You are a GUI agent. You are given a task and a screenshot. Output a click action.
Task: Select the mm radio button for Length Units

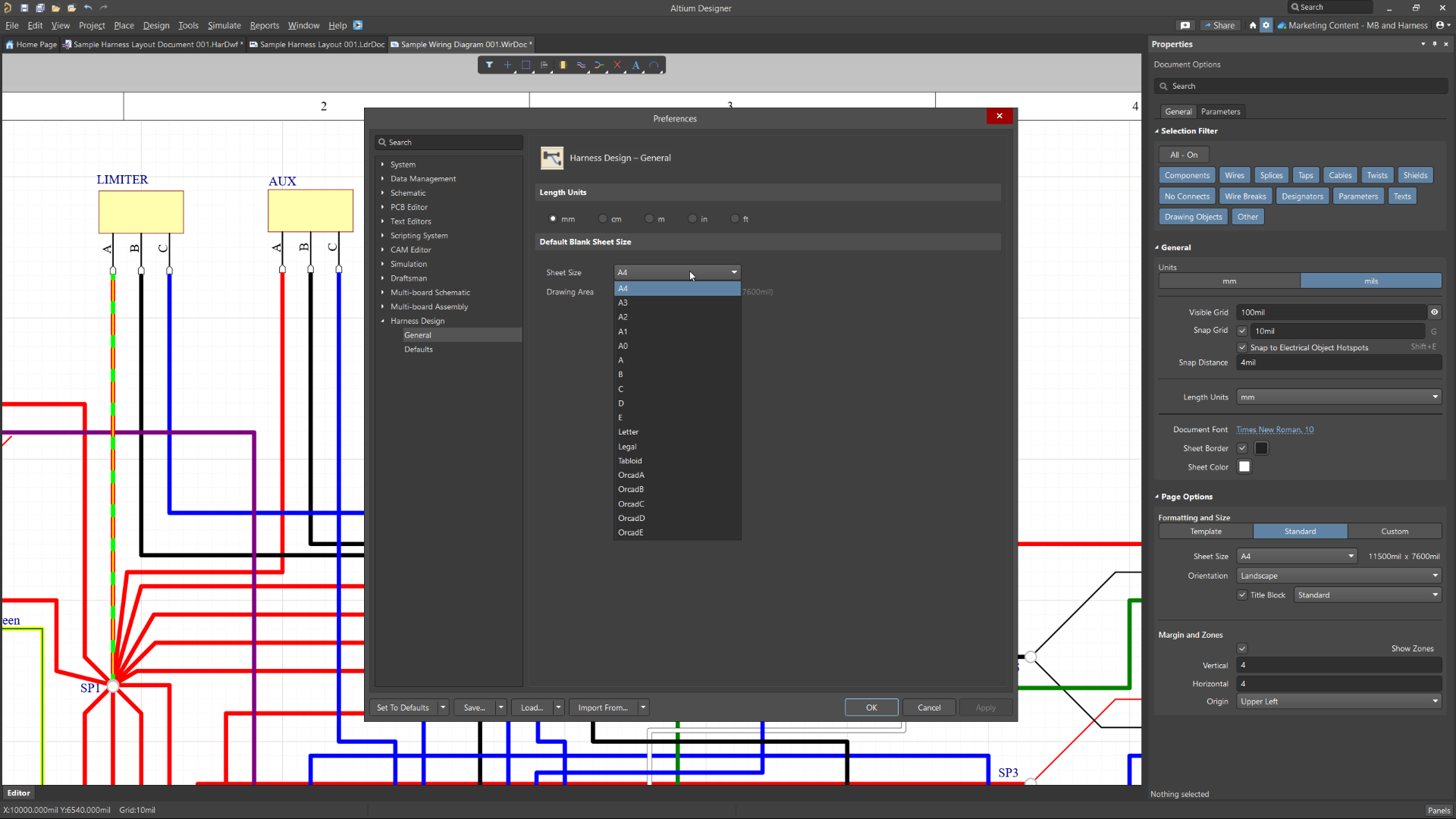pos(552,218)
